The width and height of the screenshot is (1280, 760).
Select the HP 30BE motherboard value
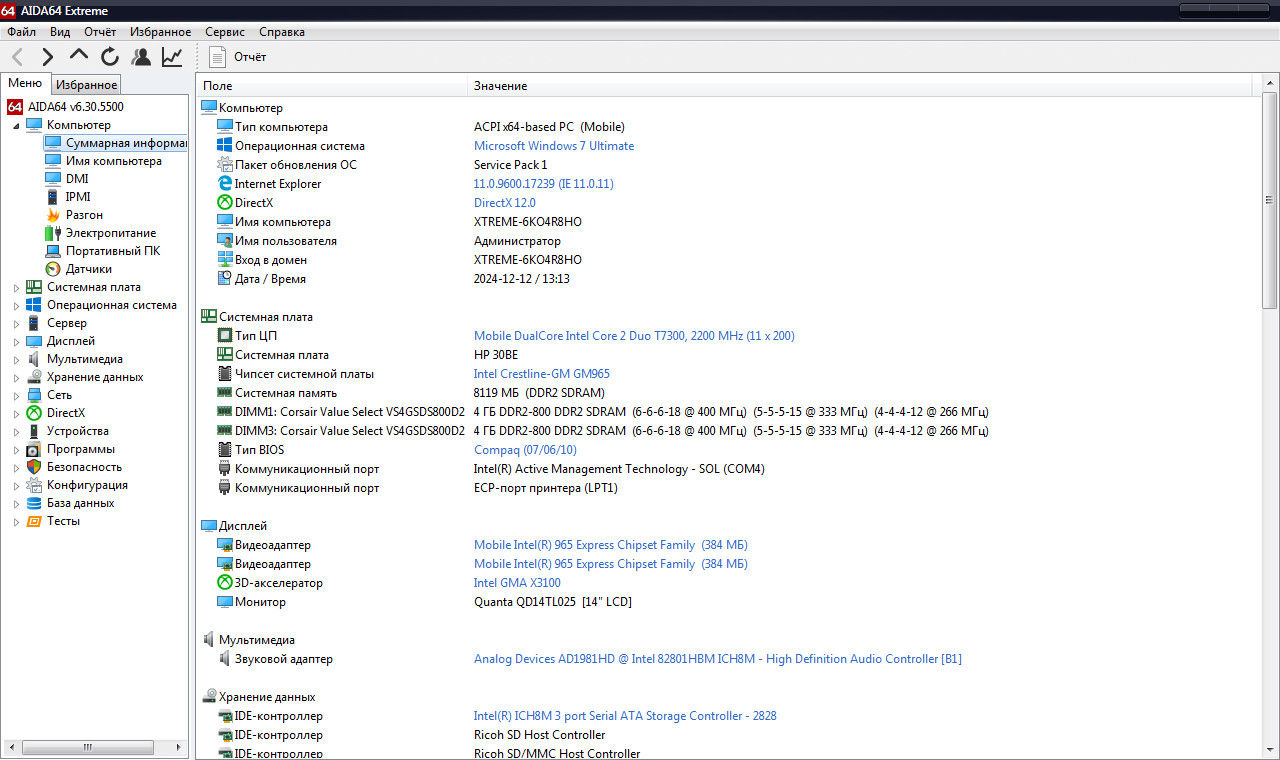496,355
